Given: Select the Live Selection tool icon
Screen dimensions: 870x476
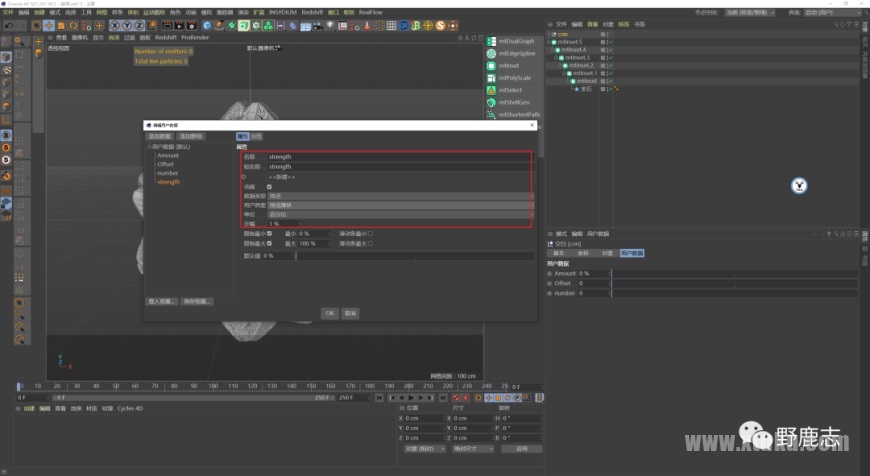Looking at the screenshot, I should click(36, 26).
